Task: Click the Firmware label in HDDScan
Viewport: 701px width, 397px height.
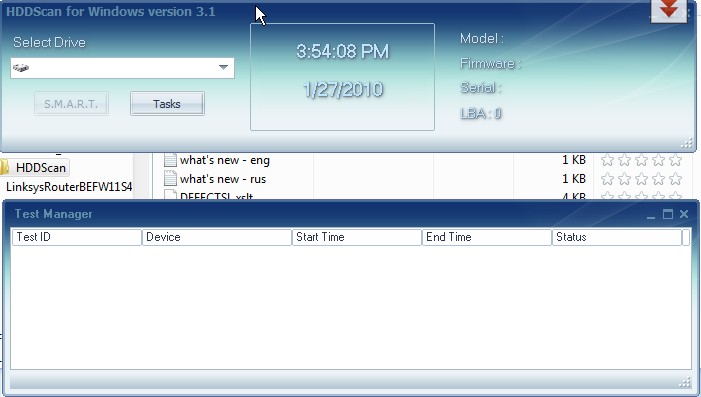Action: click(490, 64)
